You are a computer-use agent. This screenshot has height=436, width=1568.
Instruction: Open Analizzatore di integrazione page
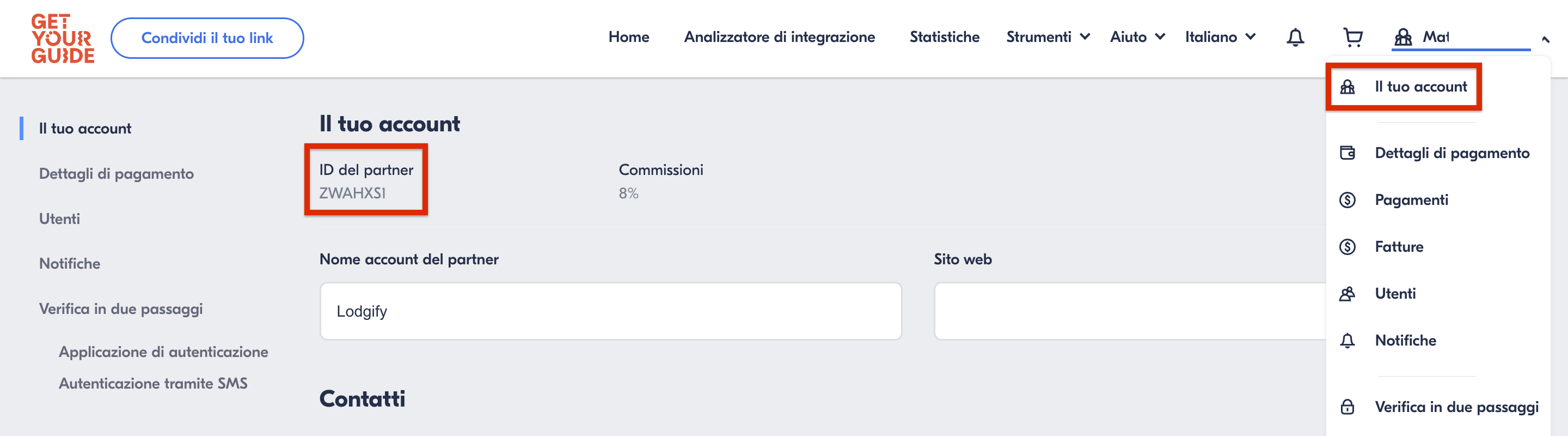pyautogui.click(x=779, y=37)
